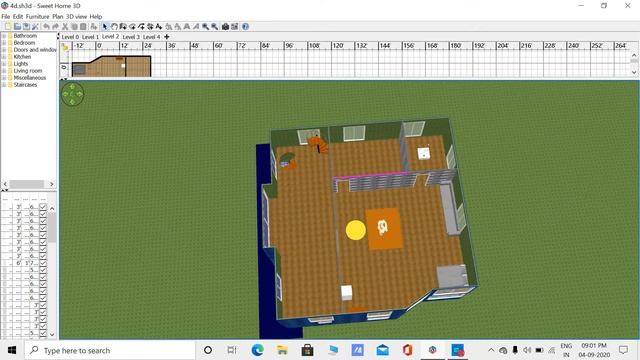Screen dimensions: 640x360
Task: Select the yellow round object in 3D view
Action: [x=356, y=230]
